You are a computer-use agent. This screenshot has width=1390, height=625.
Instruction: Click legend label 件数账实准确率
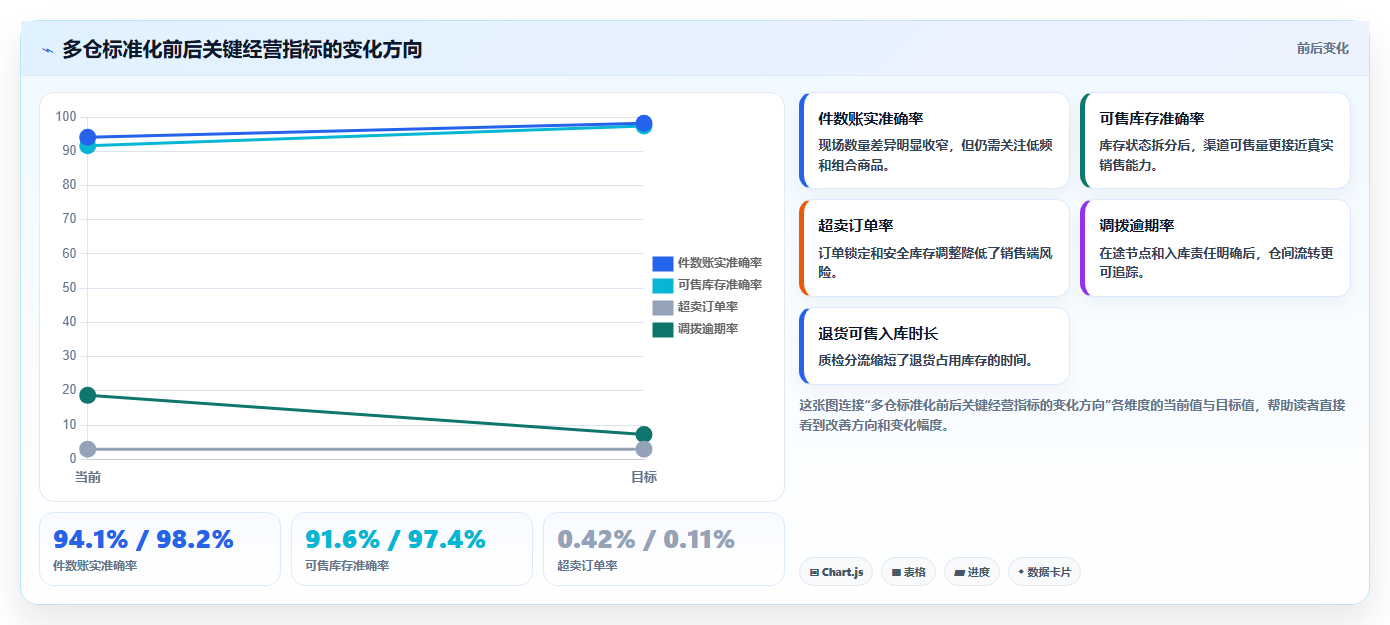(x=720, y=263)
